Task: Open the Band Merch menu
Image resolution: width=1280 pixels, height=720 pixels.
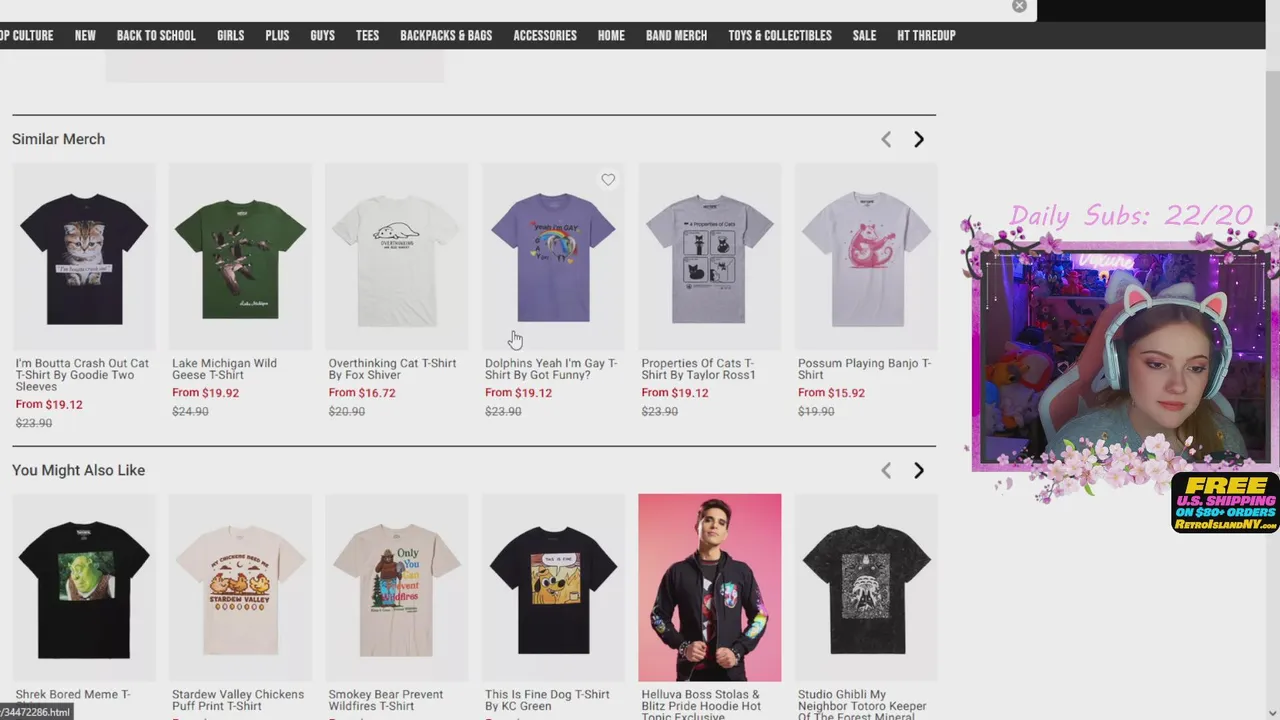Action: (676, 35)
